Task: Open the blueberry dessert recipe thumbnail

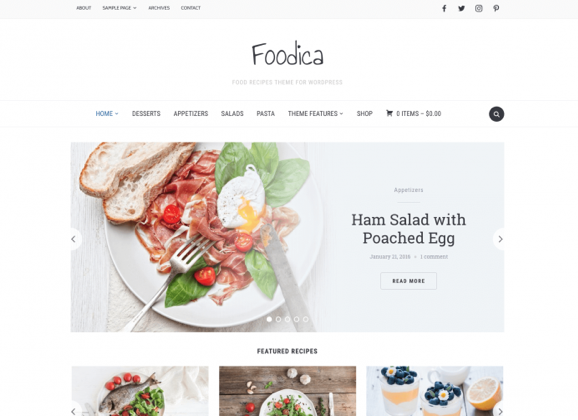Action: 435,391
